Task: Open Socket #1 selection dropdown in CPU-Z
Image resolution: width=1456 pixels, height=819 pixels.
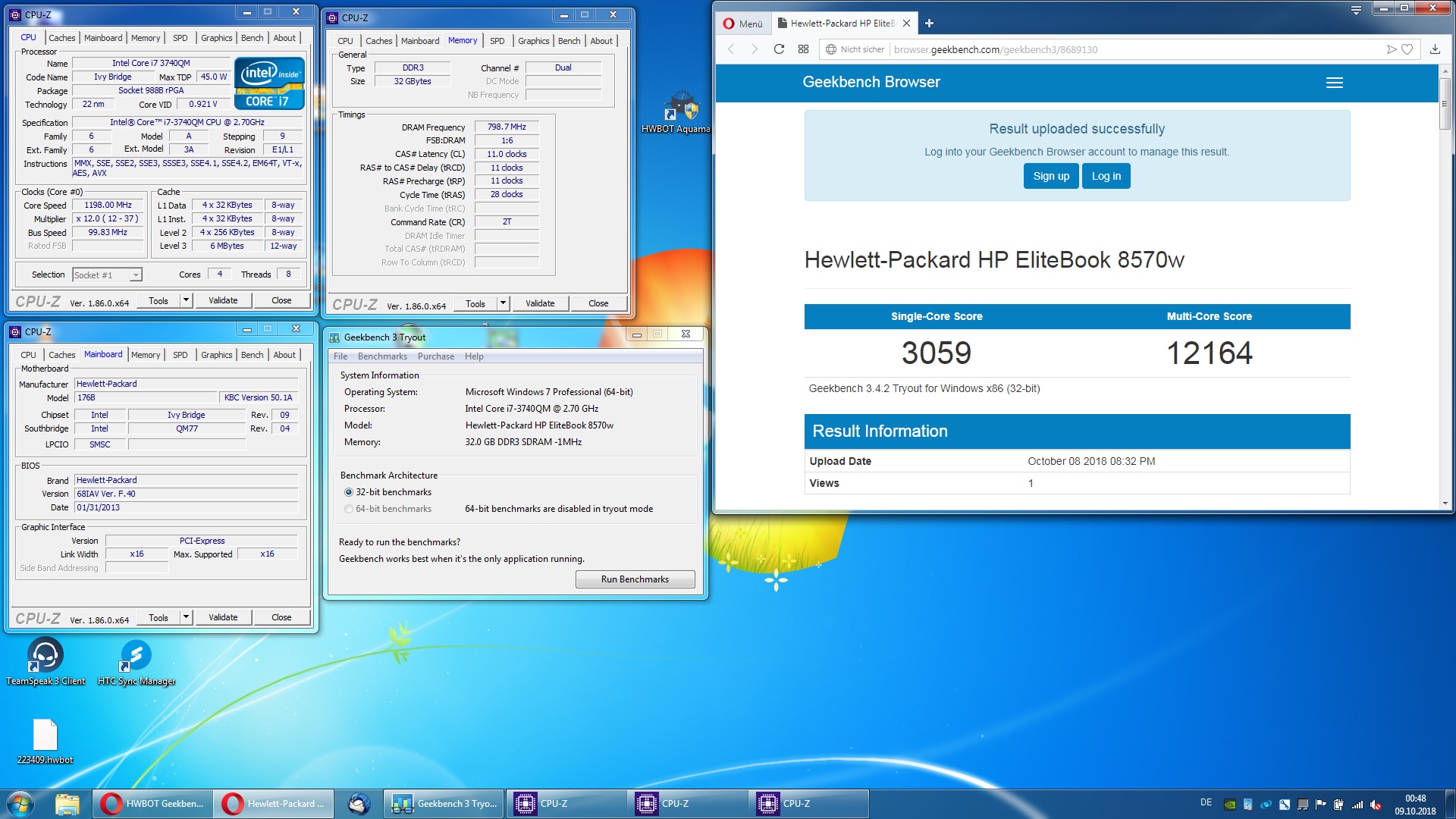Action: [107, 275]
